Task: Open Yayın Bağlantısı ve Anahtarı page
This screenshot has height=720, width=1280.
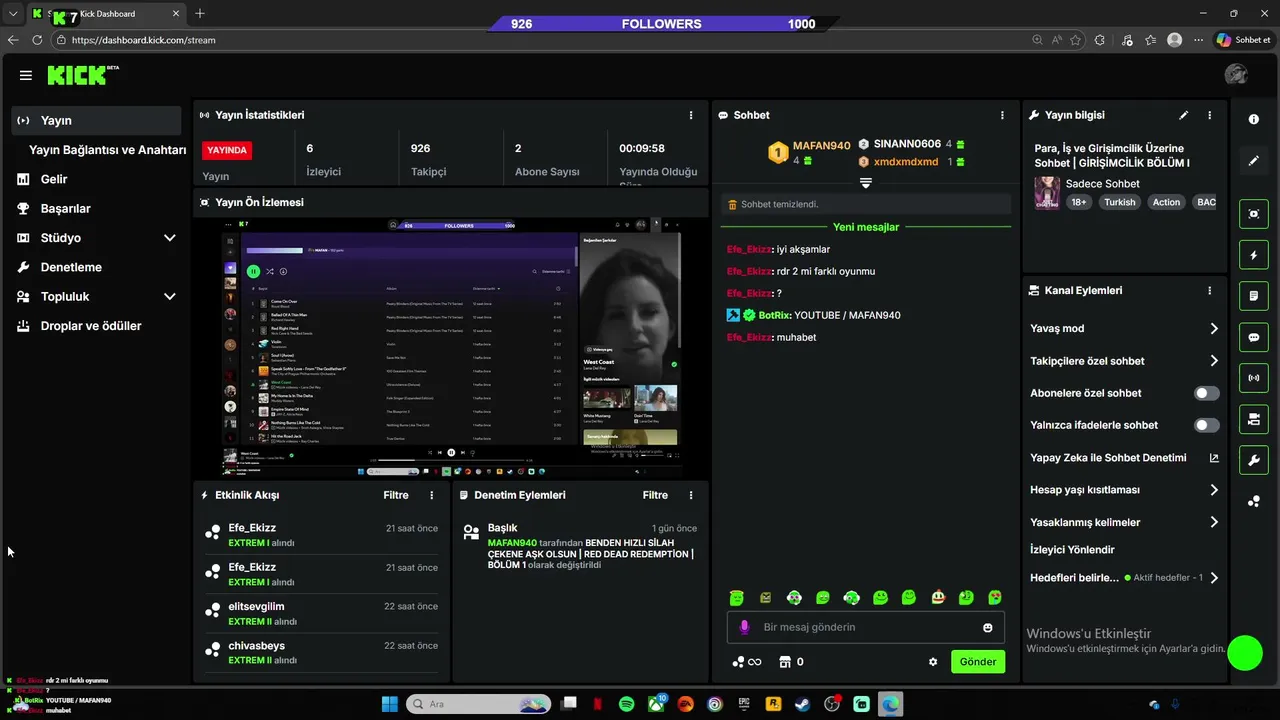Action: click(108, 150)
